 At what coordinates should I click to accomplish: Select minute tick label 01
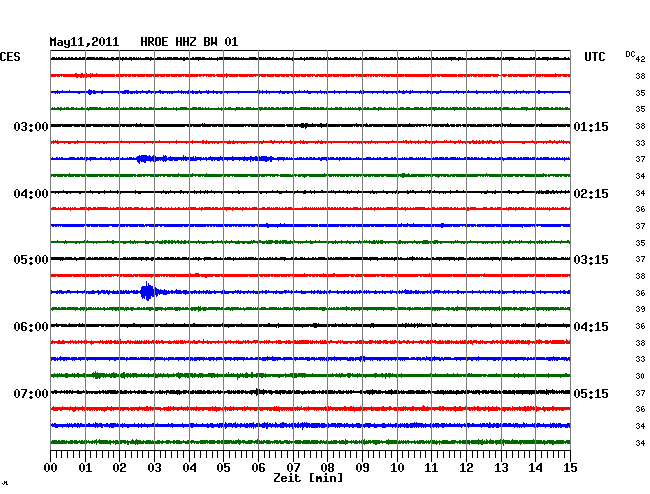pos(85,467)
